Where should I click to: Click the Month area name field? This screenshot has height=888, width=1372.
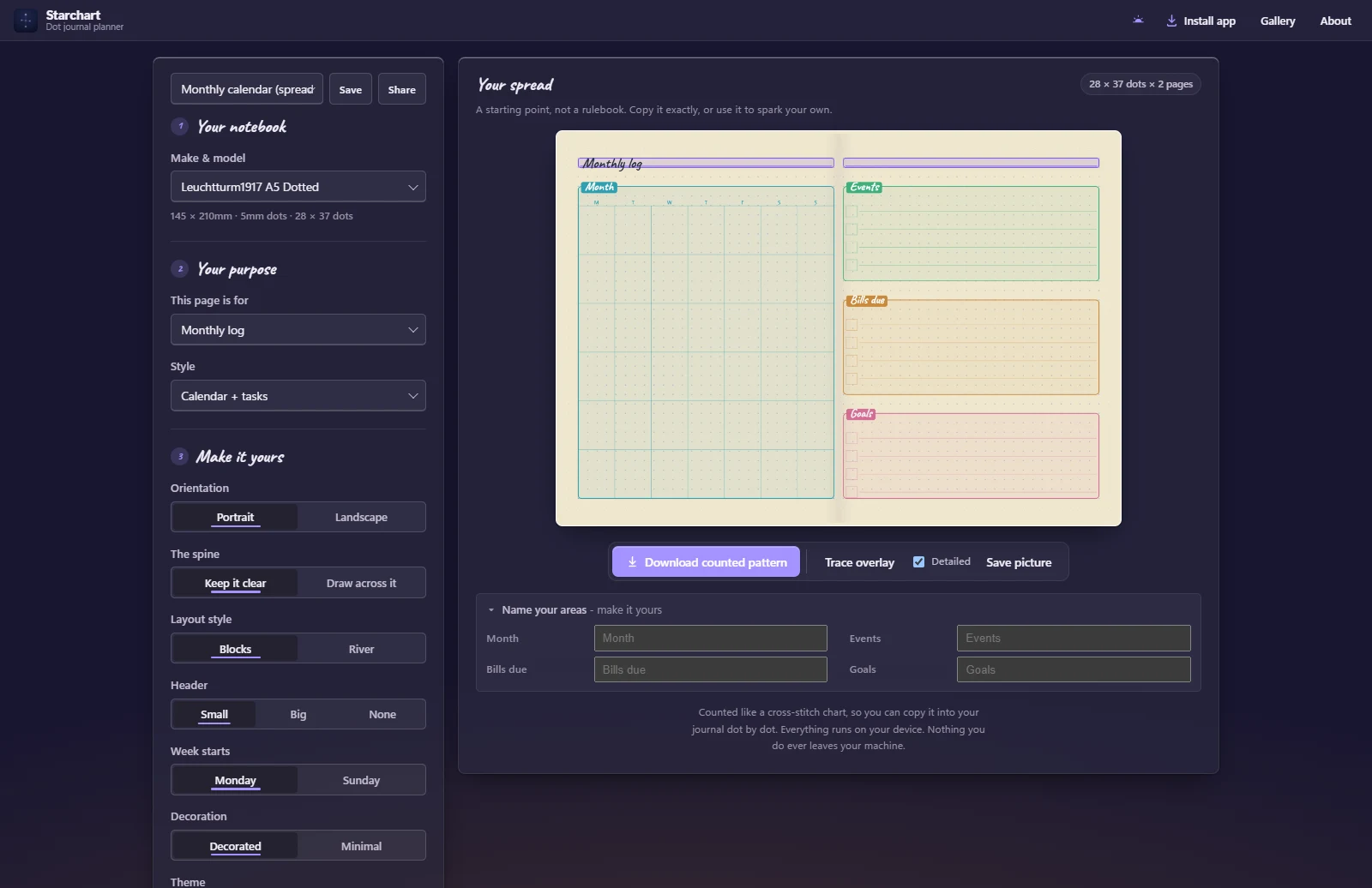click(711, 638)
